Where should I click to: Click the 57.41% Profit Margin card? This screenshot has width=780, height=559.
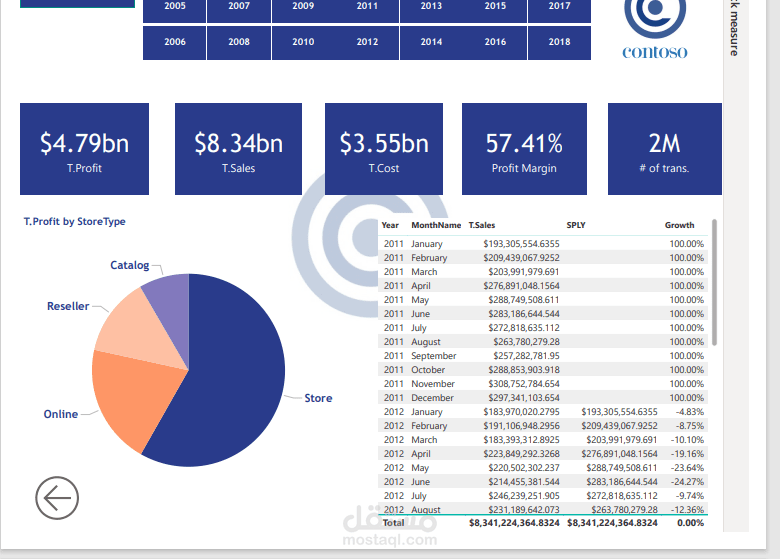[524, 149]
